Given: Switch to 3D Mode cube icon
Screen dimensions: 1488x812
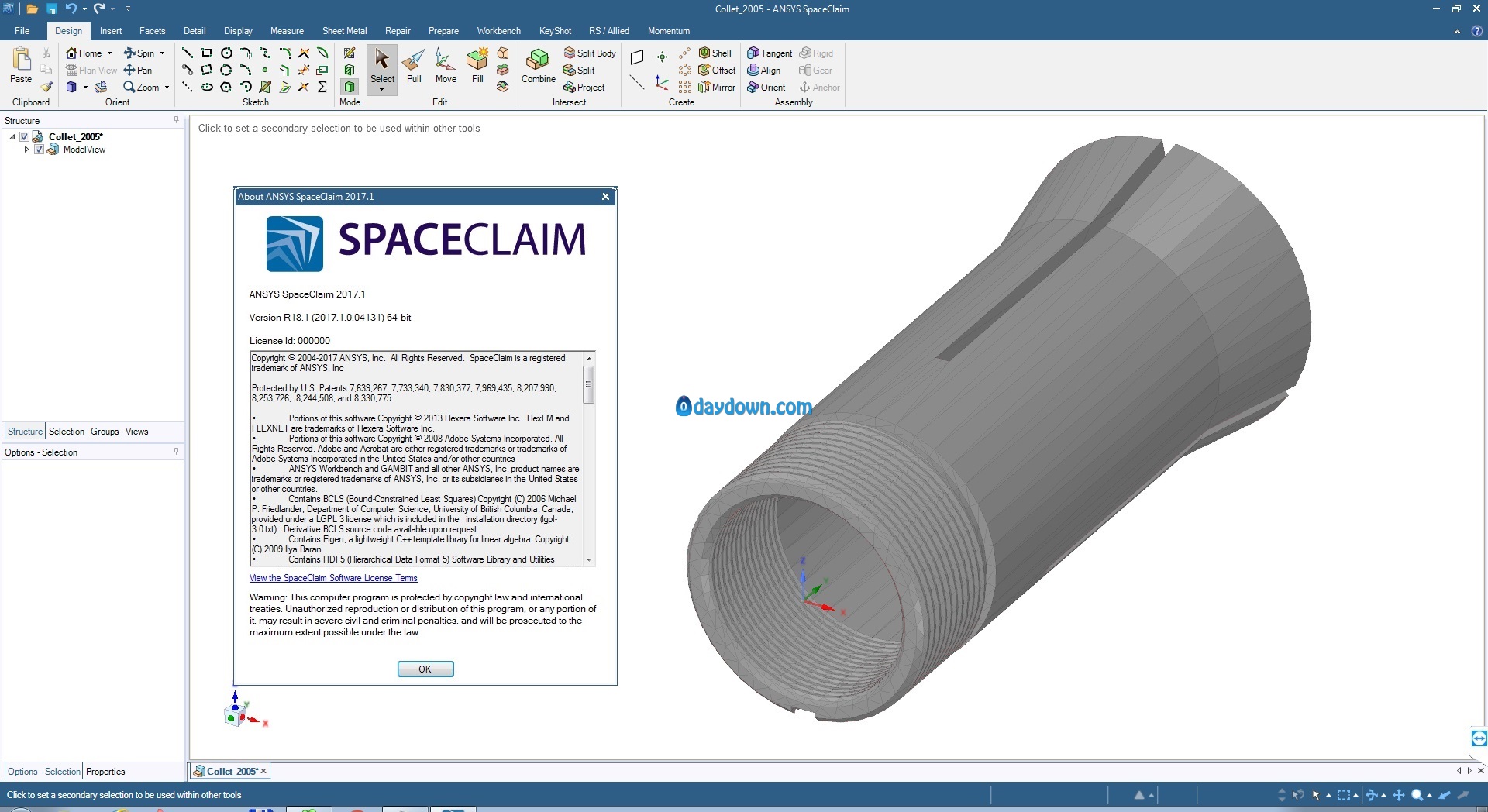Looking at the screenshot, I should [350, 87].
